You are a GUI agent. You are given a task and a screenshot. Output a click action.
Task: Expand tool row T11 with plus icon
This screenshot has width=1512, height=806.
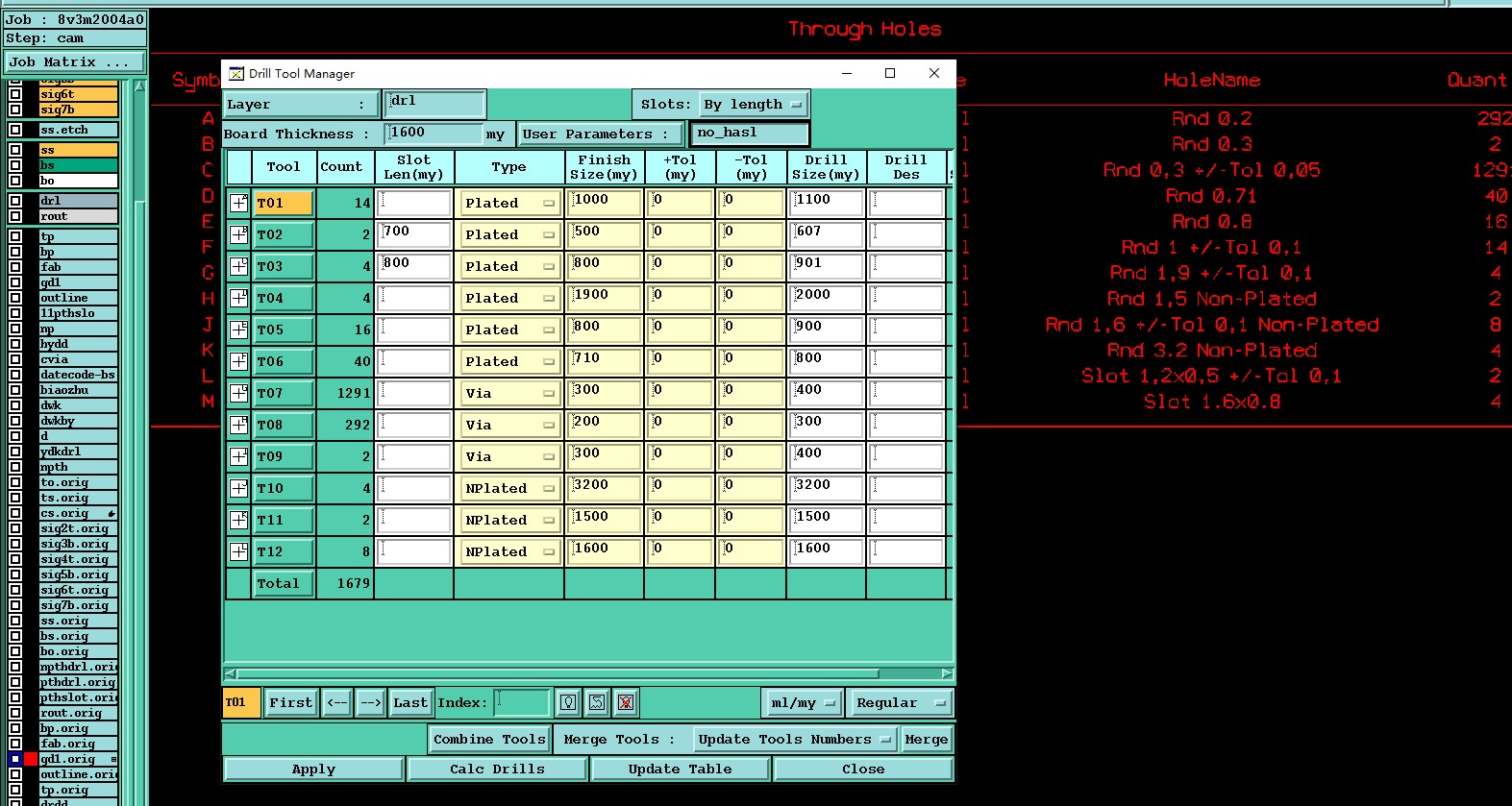[x=239, y=520]
